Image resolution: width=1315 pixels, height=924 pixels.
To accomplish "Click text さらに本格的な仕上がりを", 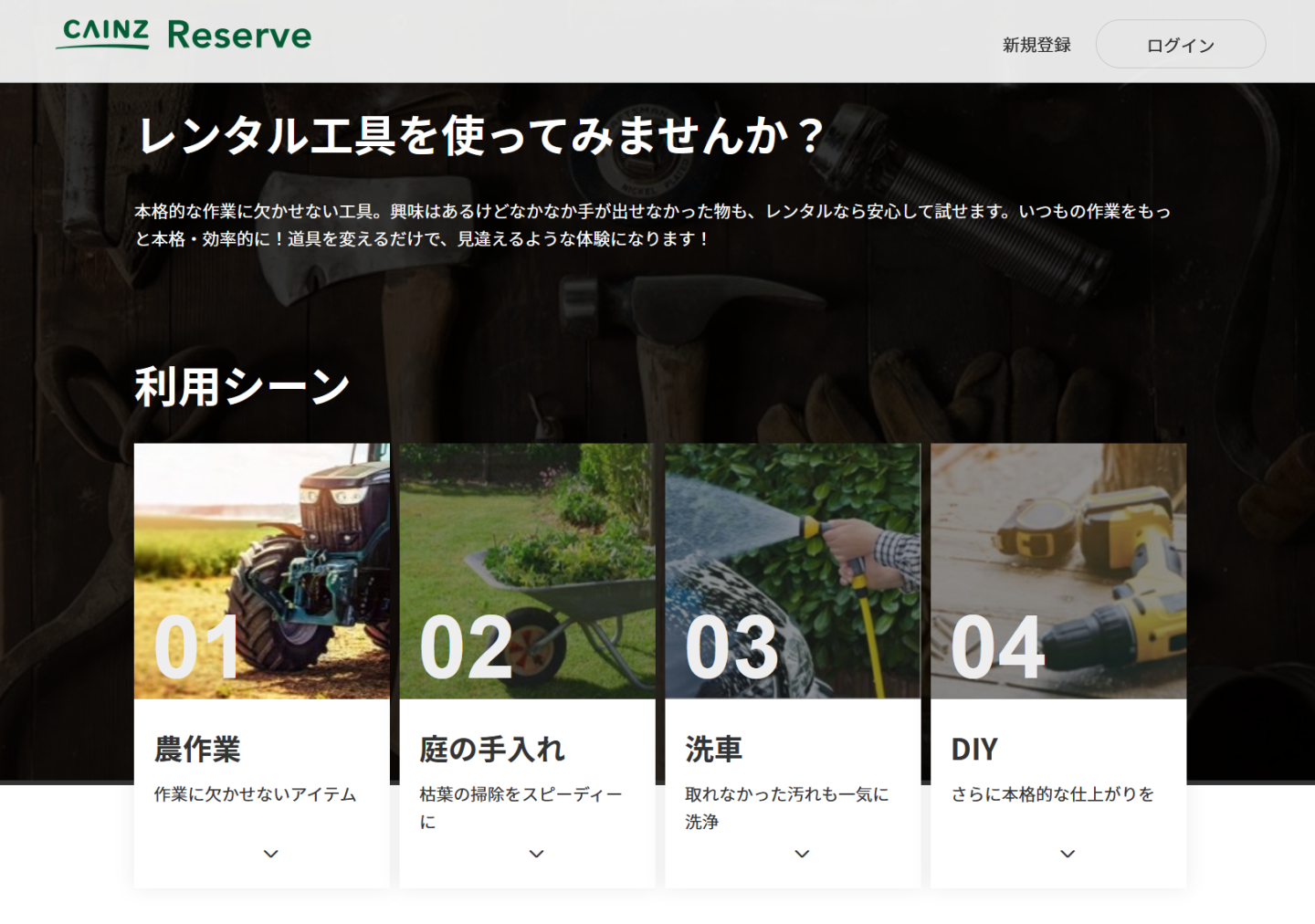I will [1053, 794].
